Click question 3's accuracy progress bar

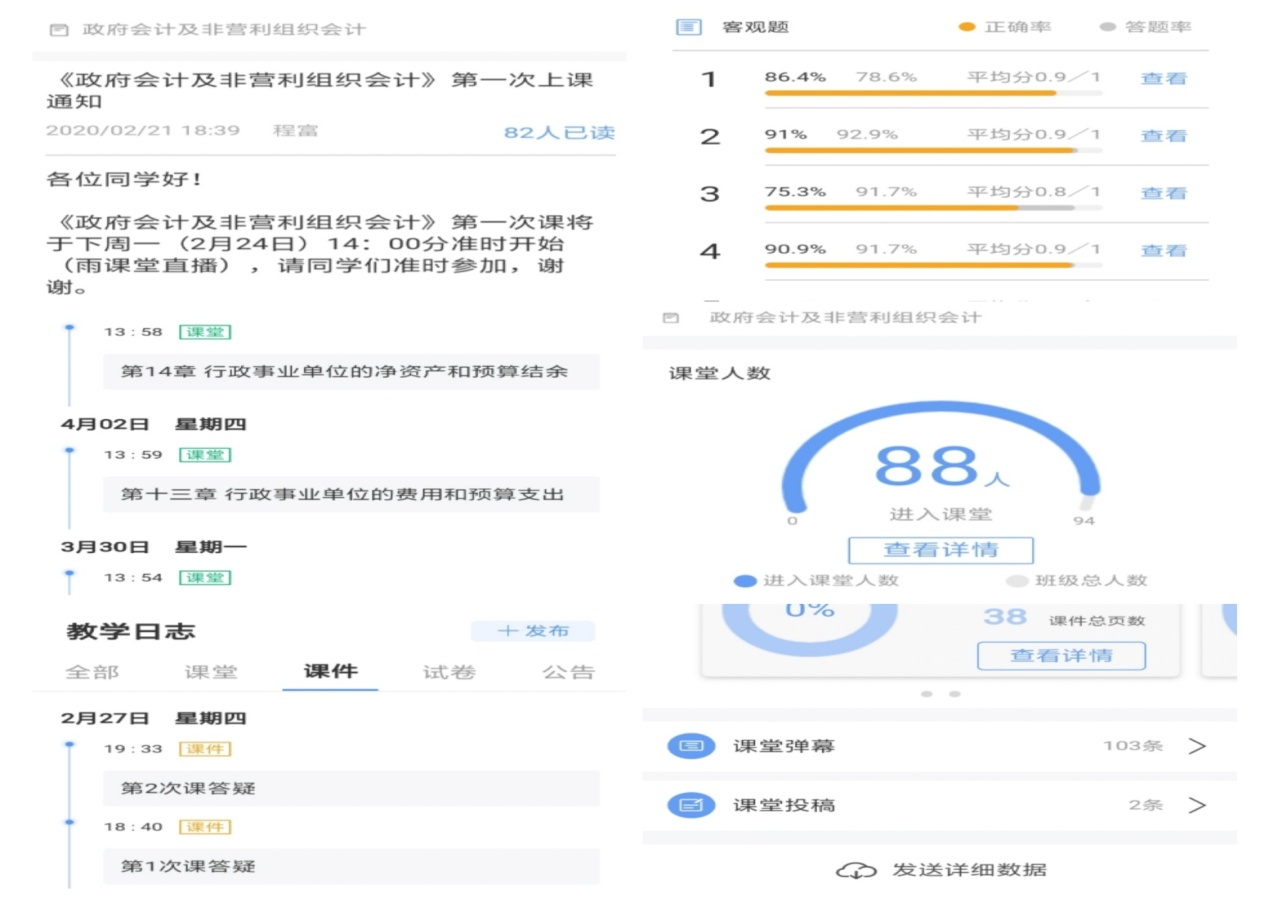(x=933, y=208)
